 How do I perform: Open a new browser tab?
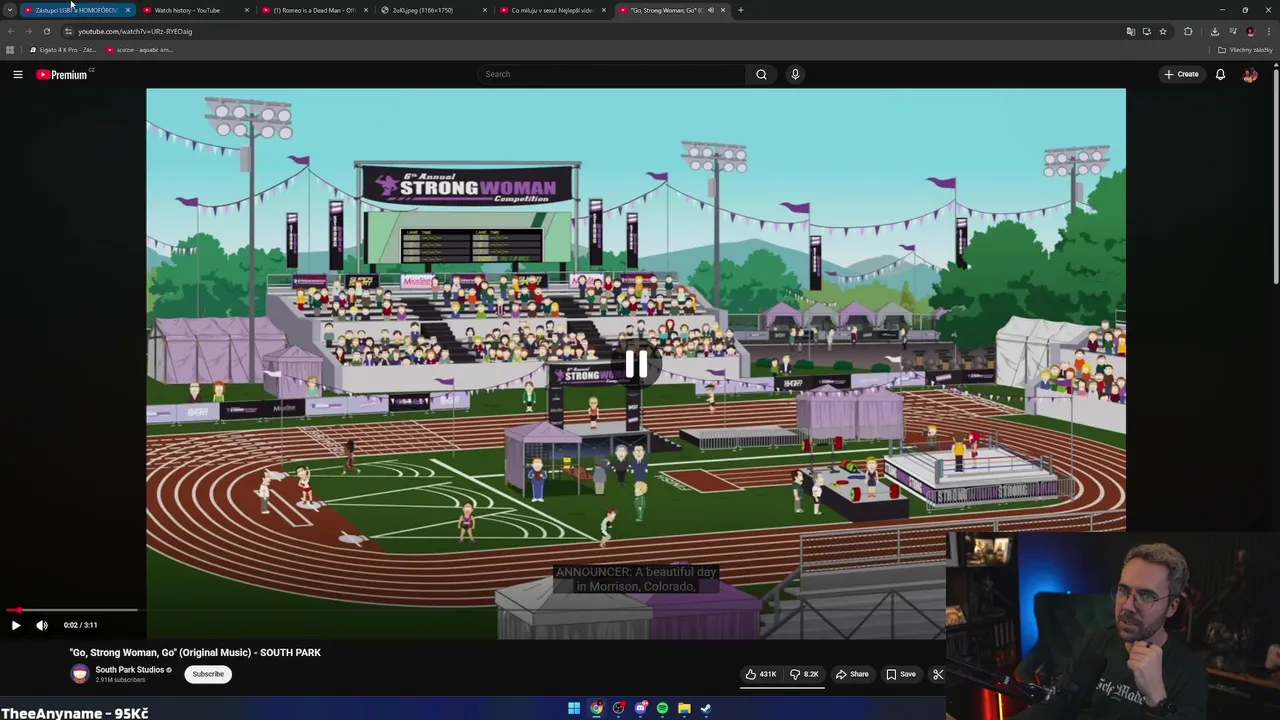pos(740,10)
